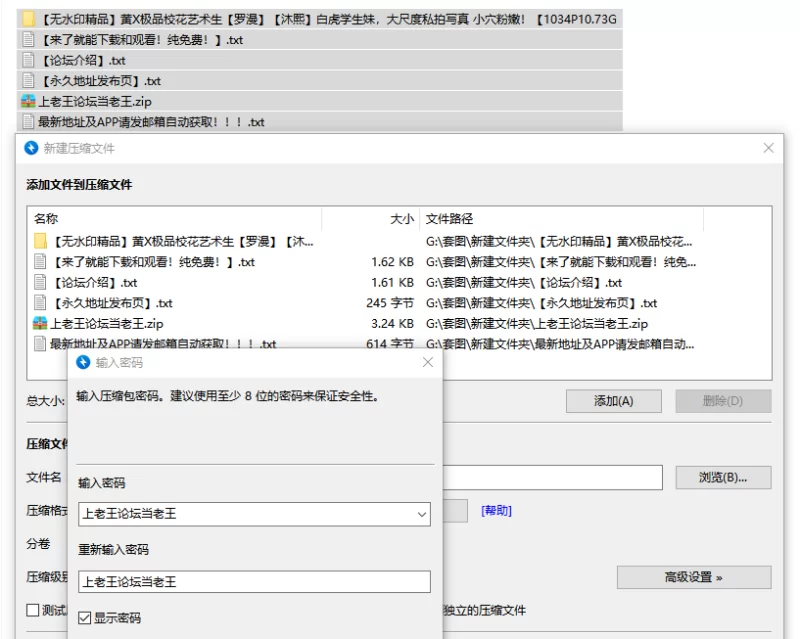
Task: Expand 高级设置 options
Action: (x=693, y=577)
